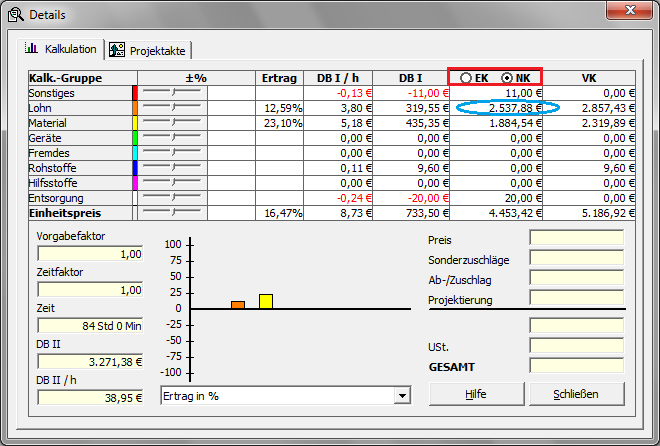Click the Kalk.-Gruppe column header
This screenshot has width=660, height=446.
click(82, 78)
